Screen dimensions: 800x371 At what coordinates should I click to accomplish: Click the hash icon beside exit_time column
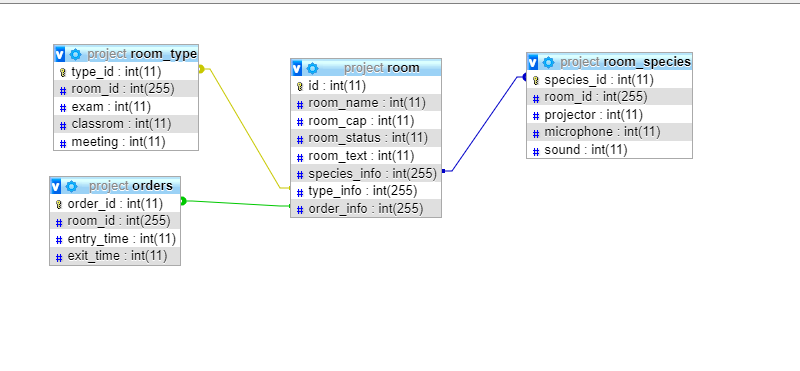(x=59, y=257)
